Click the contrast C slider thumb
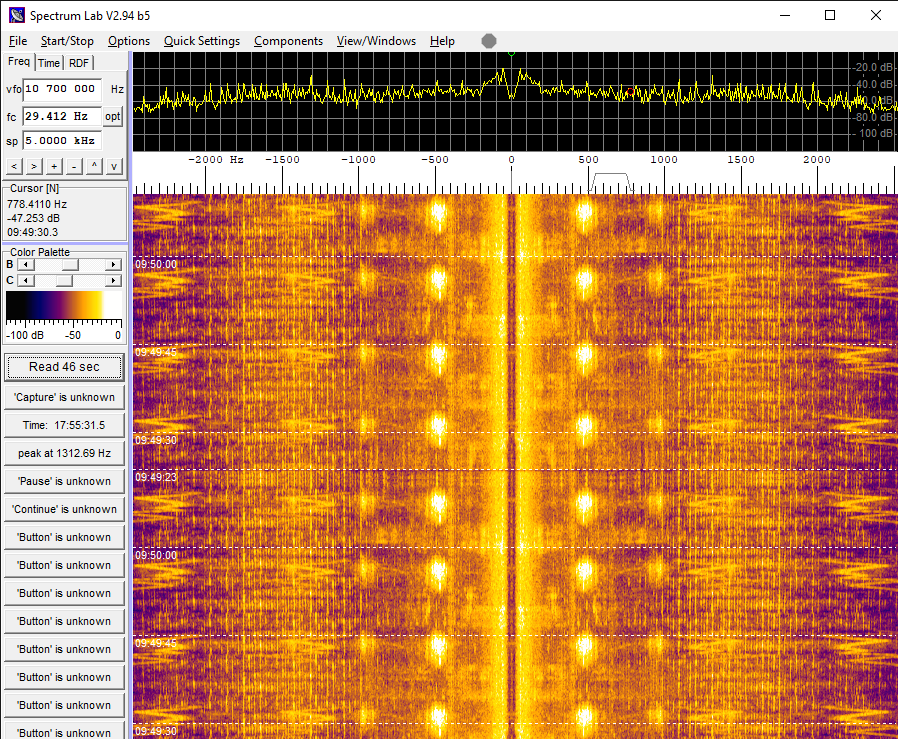Image resolution: width=898 pixels, height=739 pixels. pyautogui.click(x=64, y=281)
